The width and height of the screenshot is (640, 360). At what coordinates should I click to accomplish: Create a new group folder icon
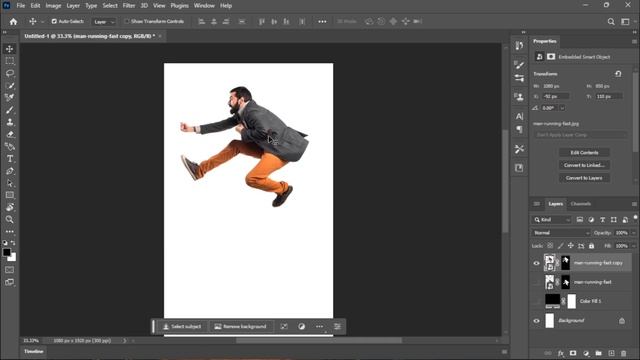point(598,353)
